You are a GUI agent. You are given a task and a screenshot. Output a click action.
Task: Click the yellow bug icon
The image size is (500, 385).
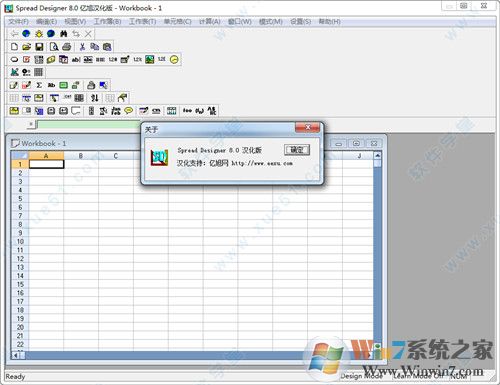39,34
